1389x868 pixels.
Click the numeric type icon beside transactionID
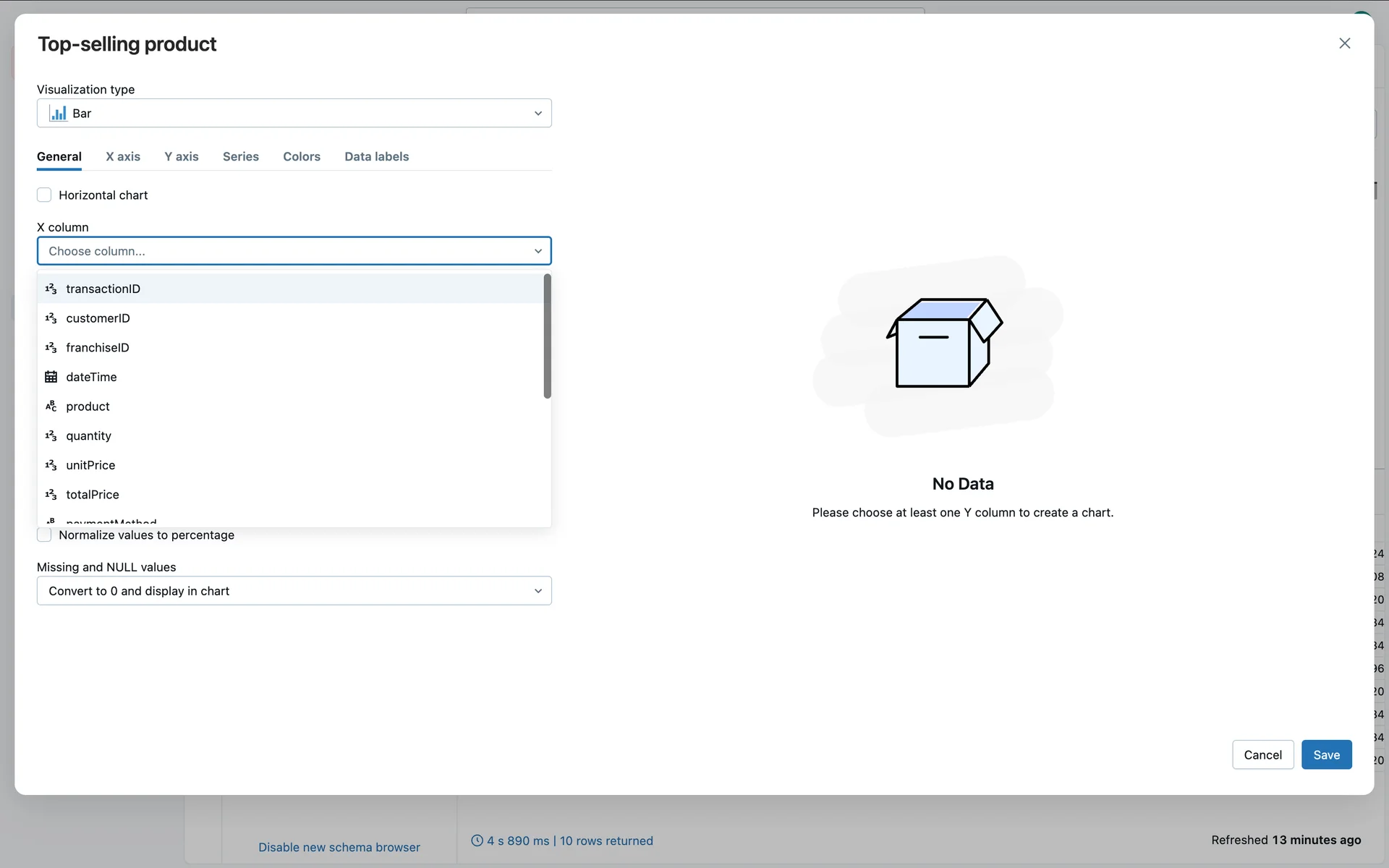(x=51, y=289)
